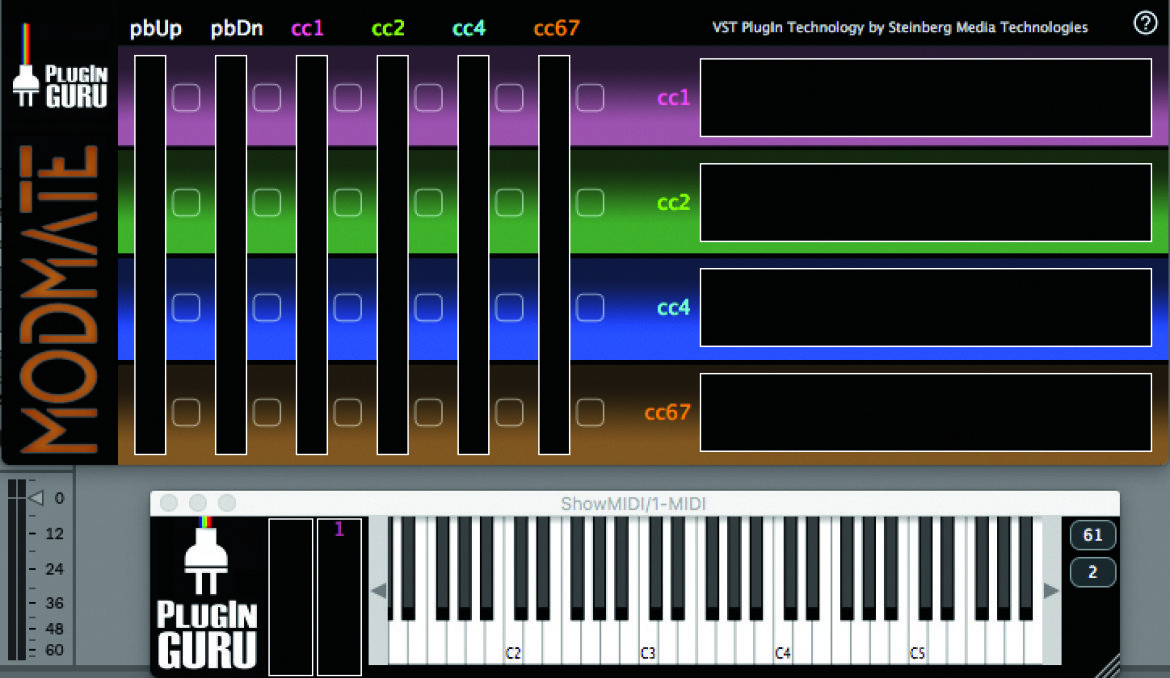Click the green cc2 column header

click(388, 28)
